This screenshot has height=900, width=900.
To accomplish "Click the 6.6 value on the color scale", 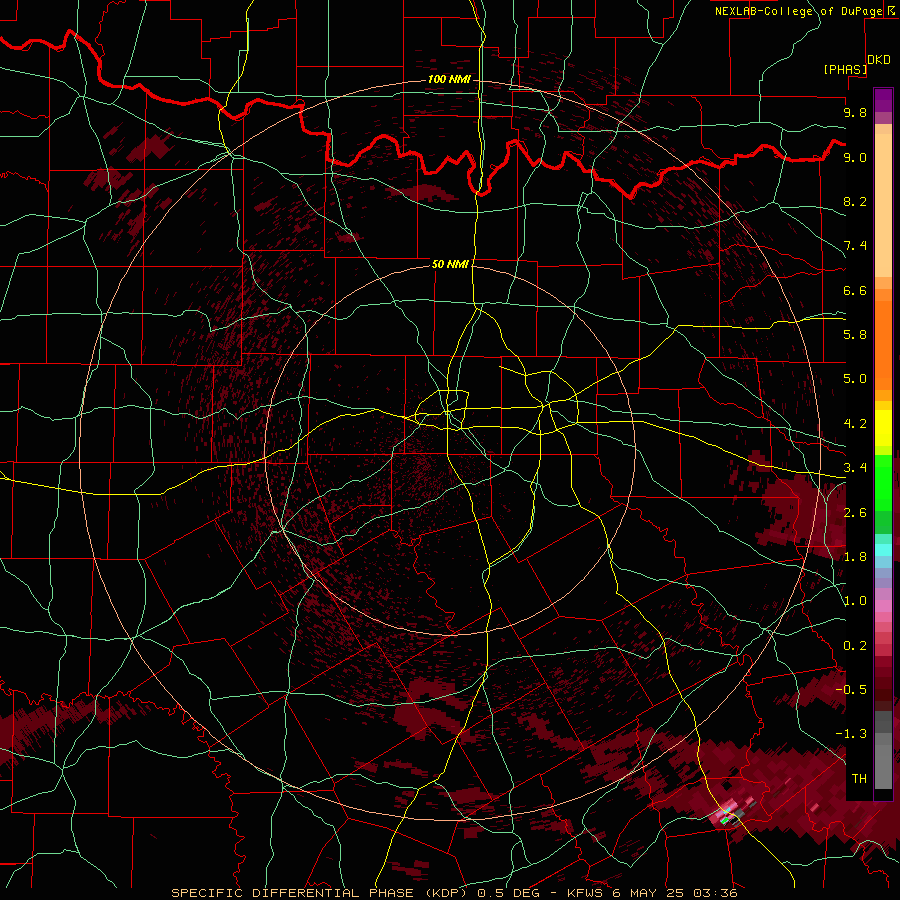I will point(855,290).
